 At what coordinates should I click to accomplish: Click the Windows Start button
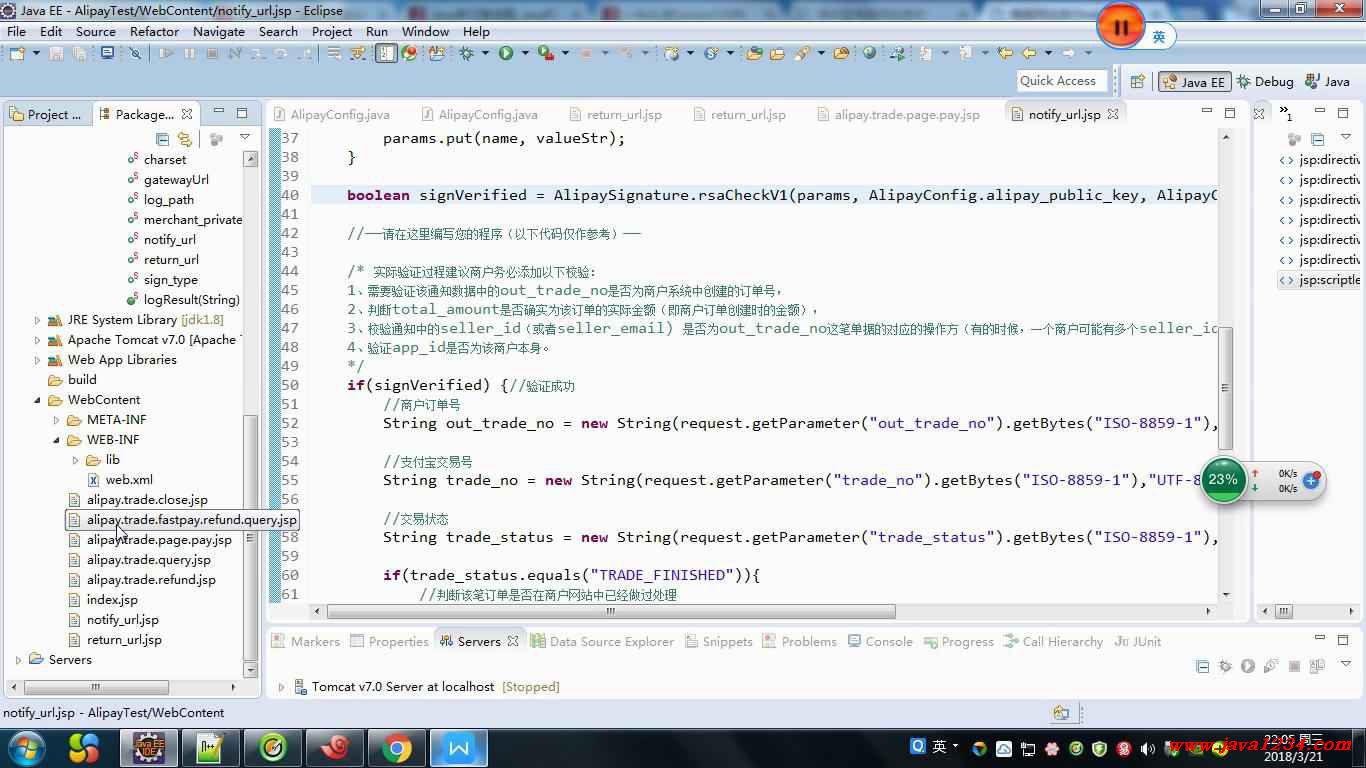click(25, 747)
